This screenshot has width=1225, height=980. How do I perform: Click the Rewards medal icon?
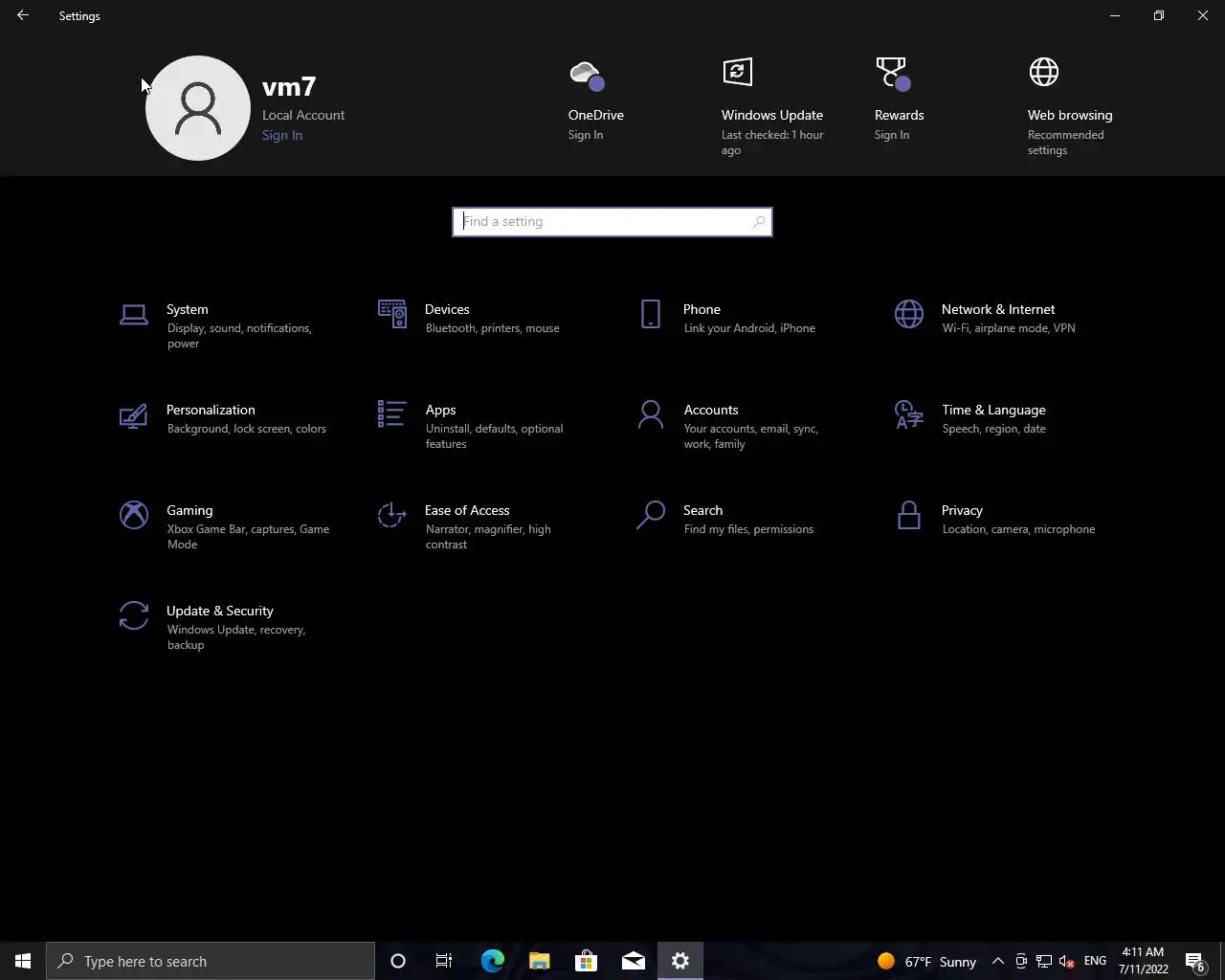[x=892, y=73]
